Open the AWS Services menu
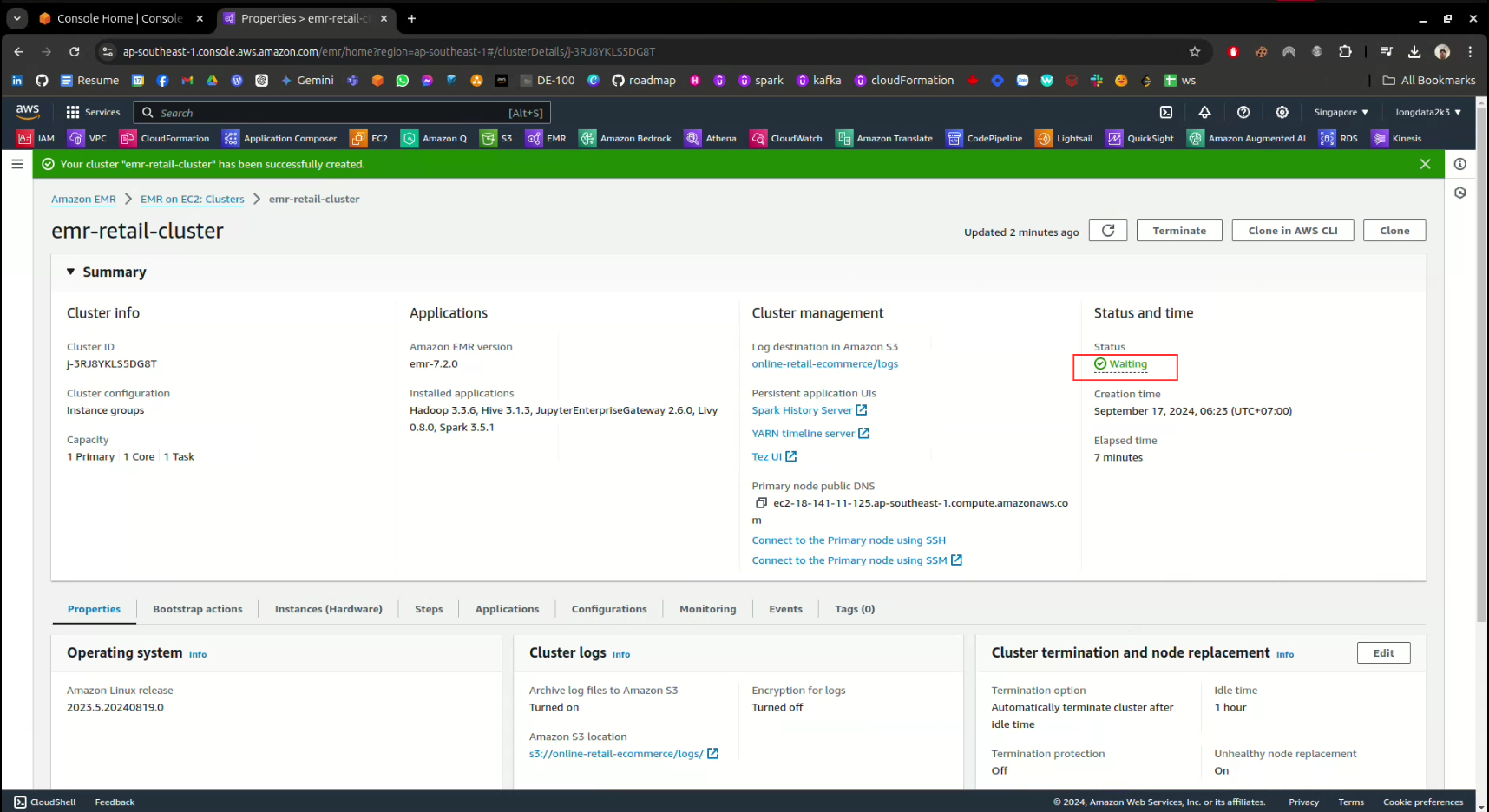Image resolution: width=1489 pixels, height=812 pixels. [93, 113]
